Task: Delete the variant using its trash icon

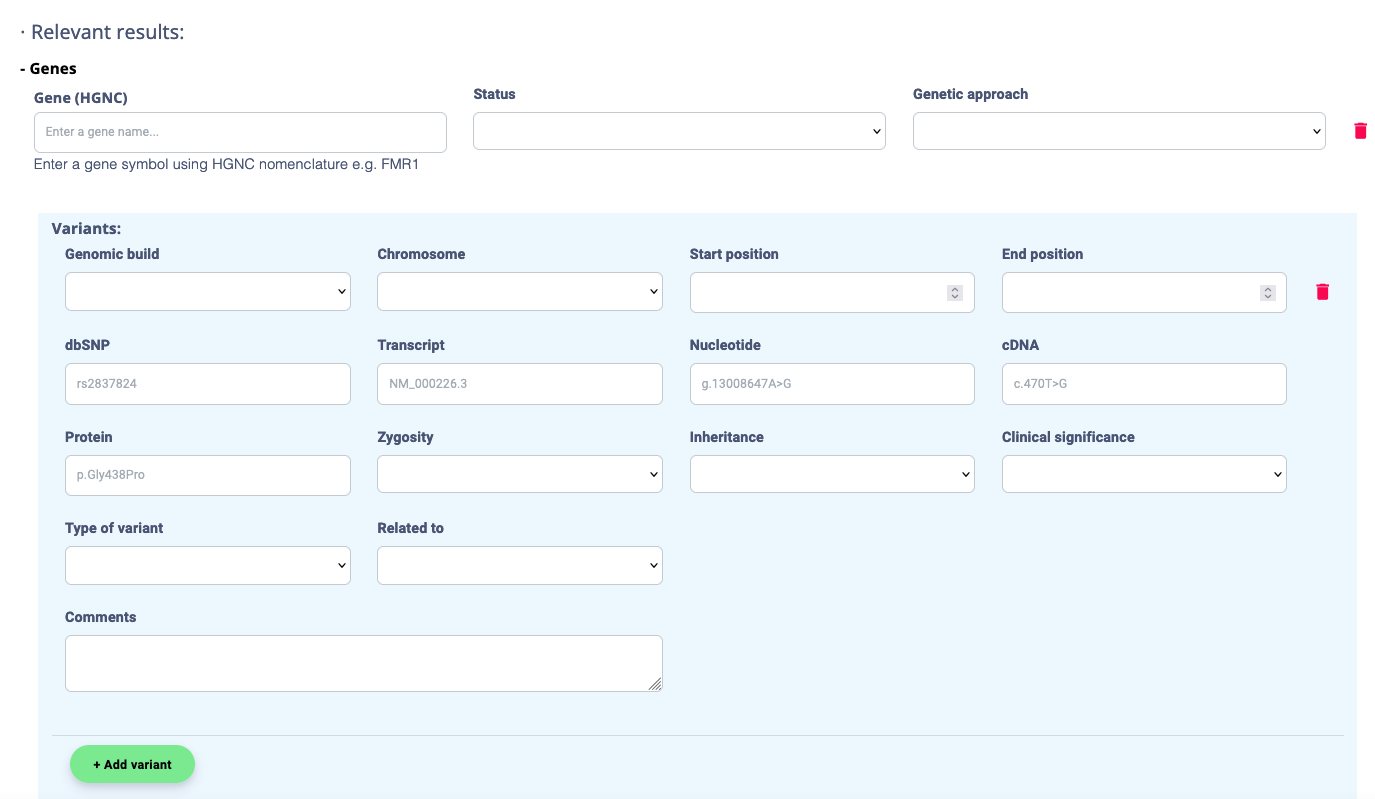Action: point(1322,292)
